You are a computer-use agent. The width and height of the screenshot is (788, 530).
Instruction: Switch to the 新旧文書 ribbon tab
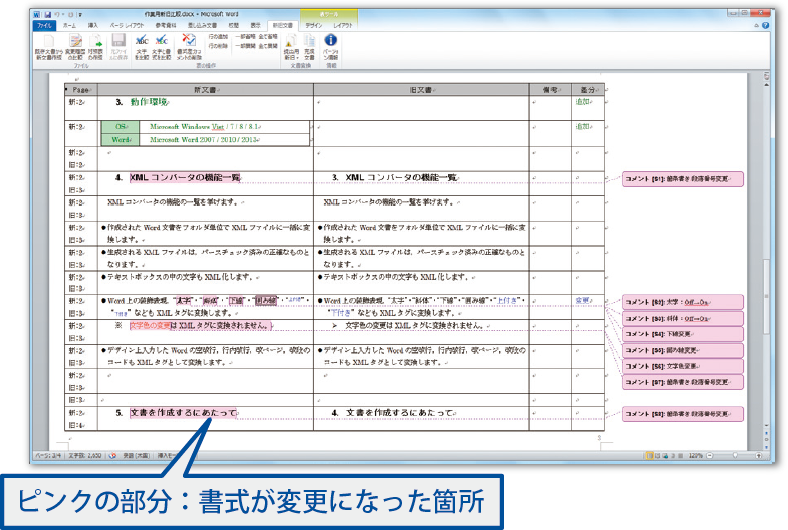[281, 26]
